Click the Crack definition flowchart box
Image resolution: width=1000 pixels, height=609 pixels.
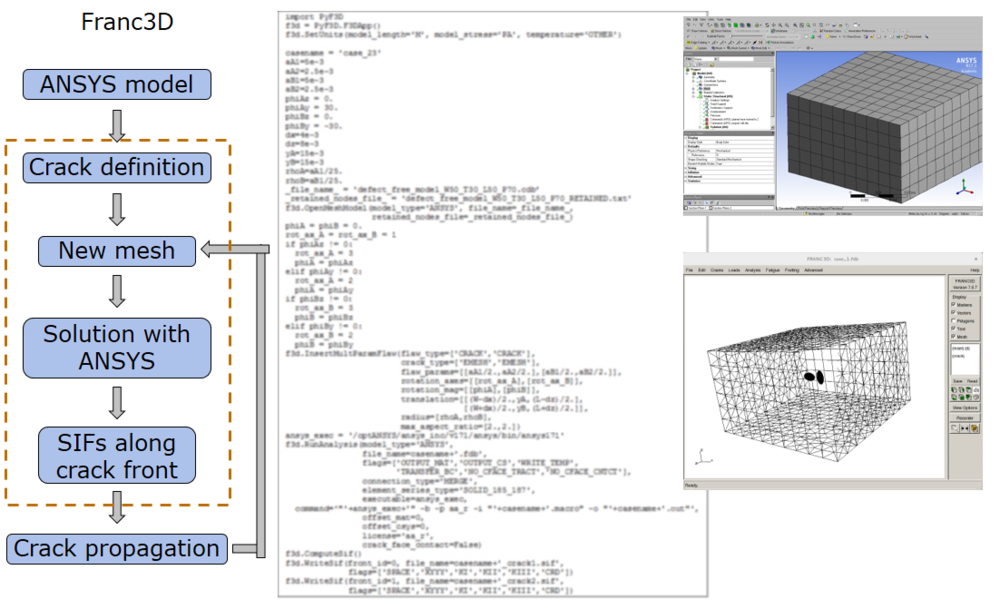click(x=117, y=168)
